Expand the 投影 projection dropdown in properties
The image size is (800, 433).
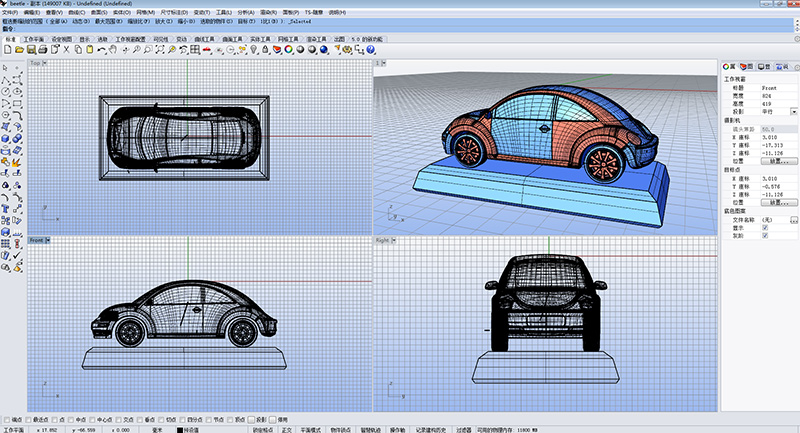(794, 111)
